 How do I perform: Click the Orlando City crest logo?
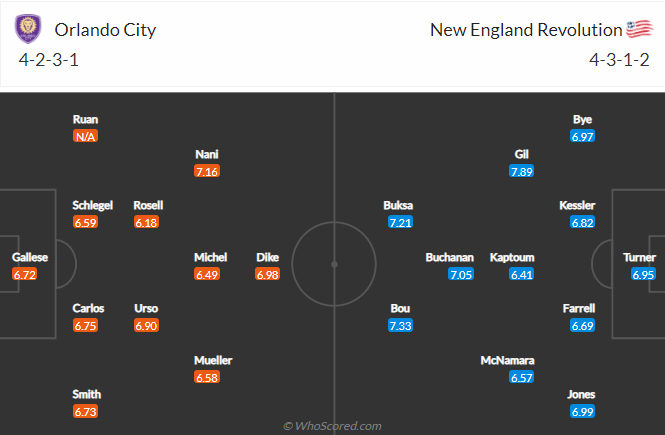coord(28,28)
